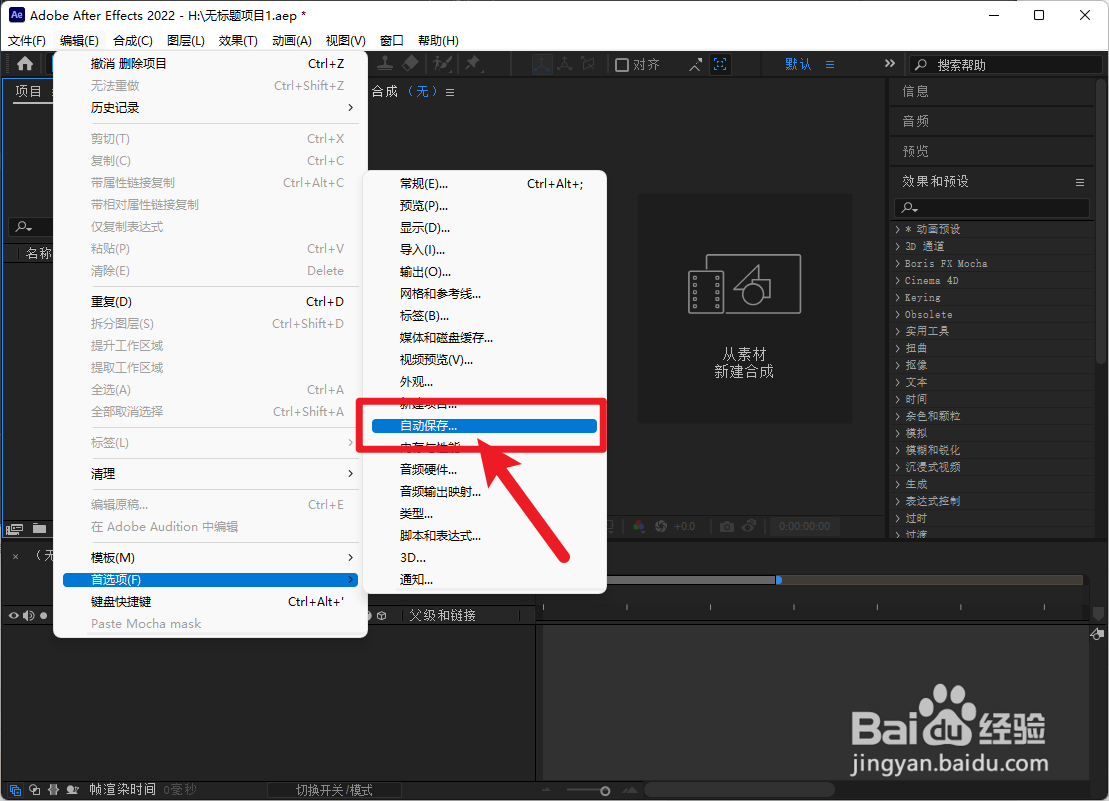The image size is (1109, 801).
Task: Click the timeline zoom slider handle
Action: 605,790
